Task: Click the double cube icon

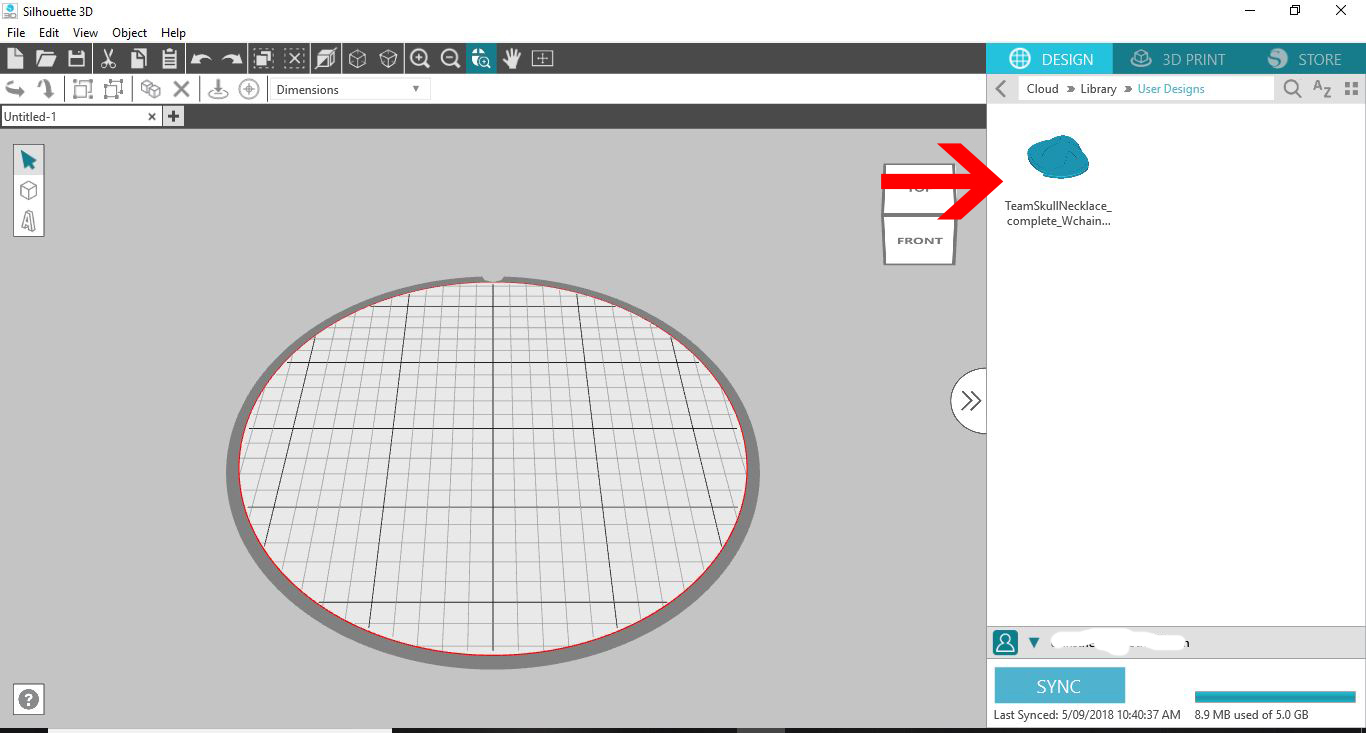Action: 151,89
